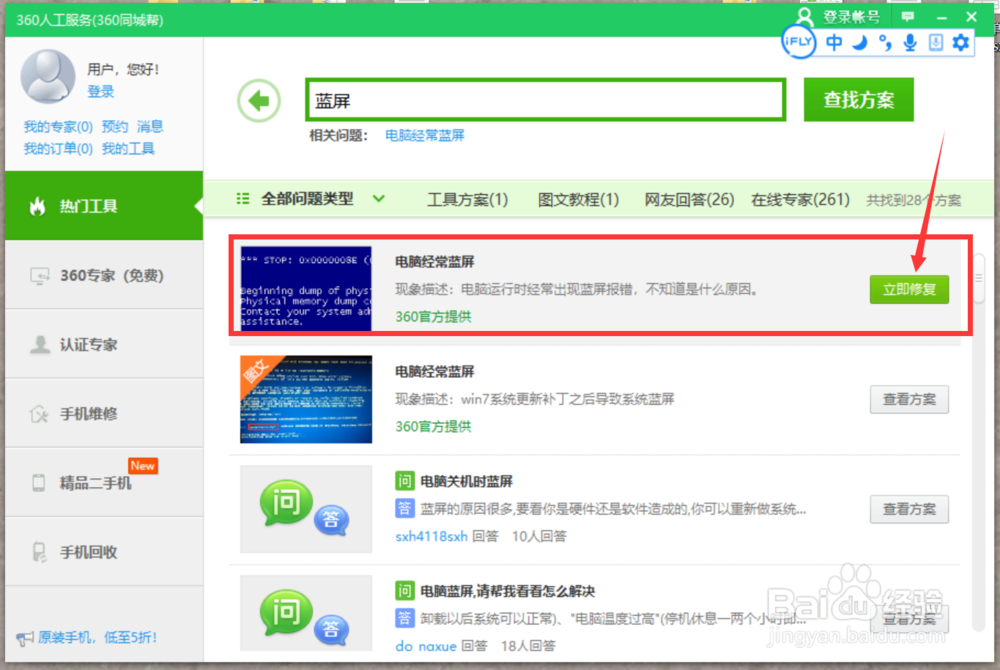Click the blue screen thumbnail of the first result

click(x=306, y=288)
